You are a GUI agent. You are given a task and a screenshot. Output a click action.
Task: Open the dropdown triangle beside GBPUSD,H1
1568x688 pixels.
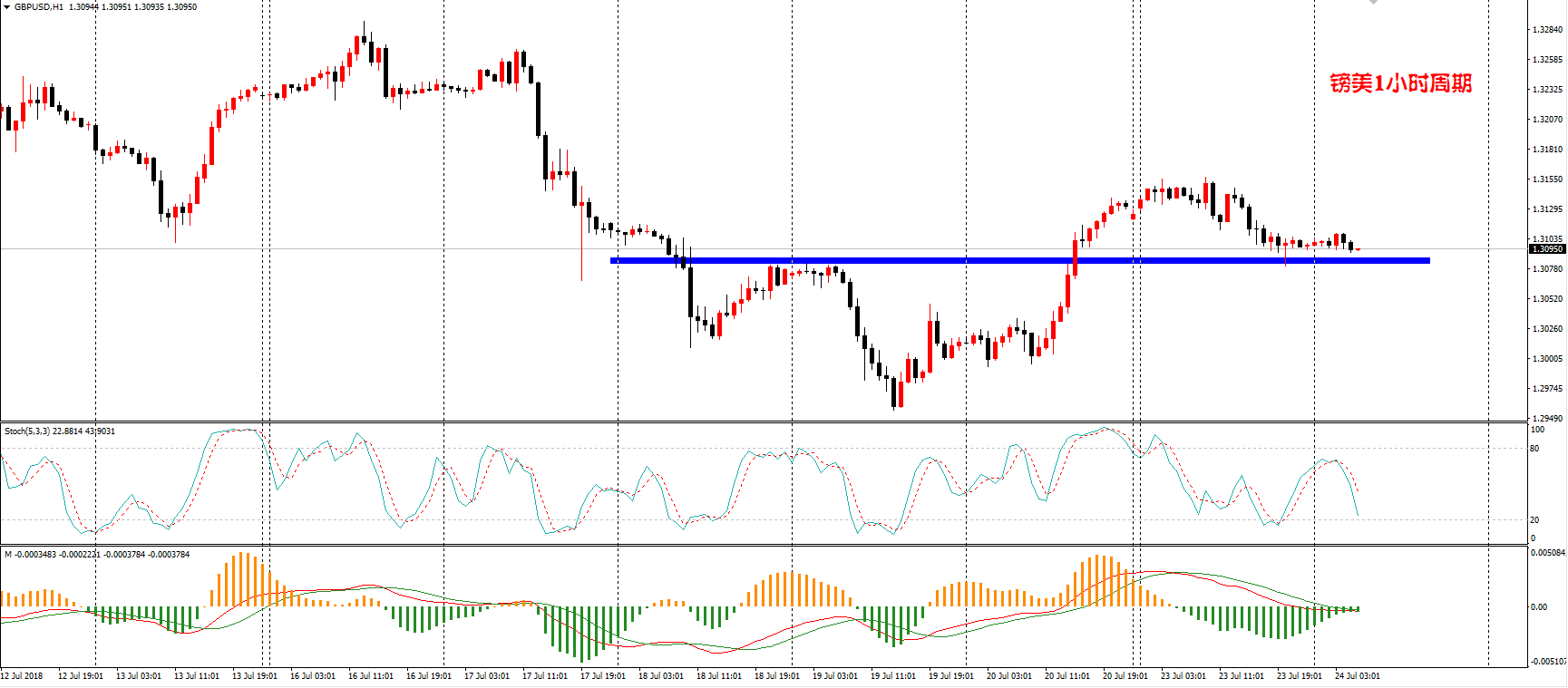coord(6,6)
